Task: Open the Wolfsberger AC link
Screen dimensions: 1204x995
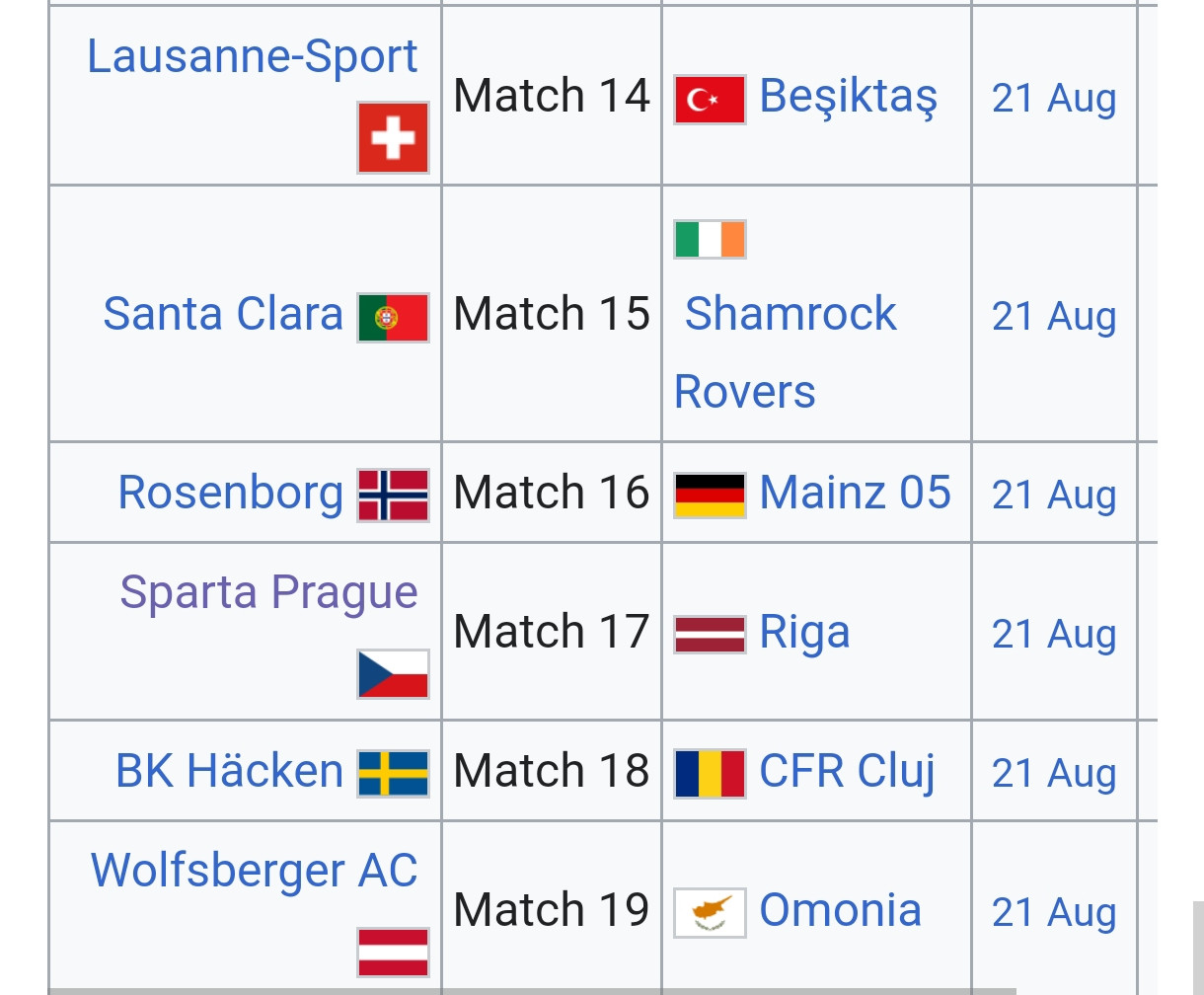Action: (x=255, y=871)
